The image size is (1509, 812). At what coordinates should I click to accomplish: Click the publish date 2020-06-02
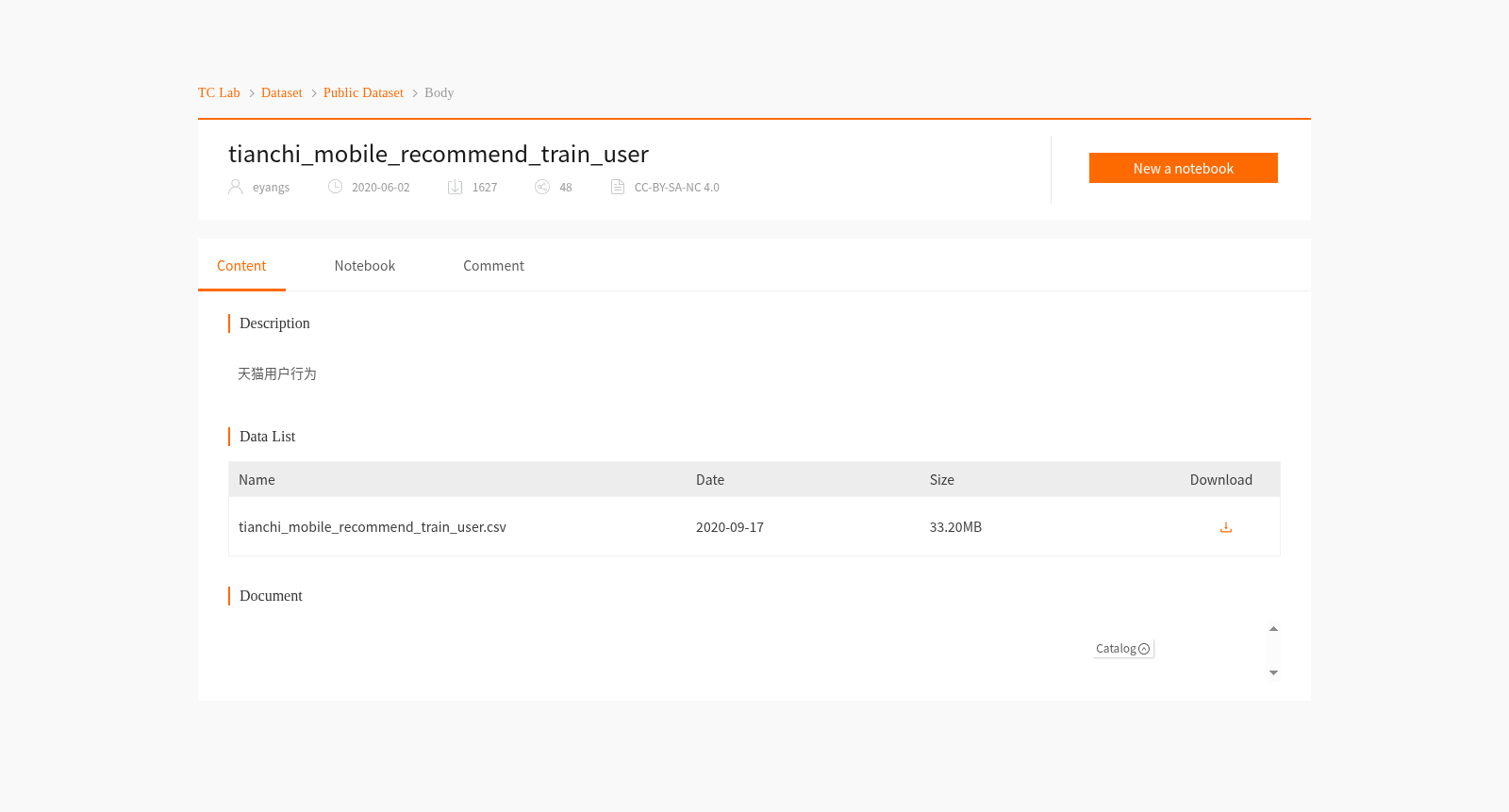coord(381,188)
